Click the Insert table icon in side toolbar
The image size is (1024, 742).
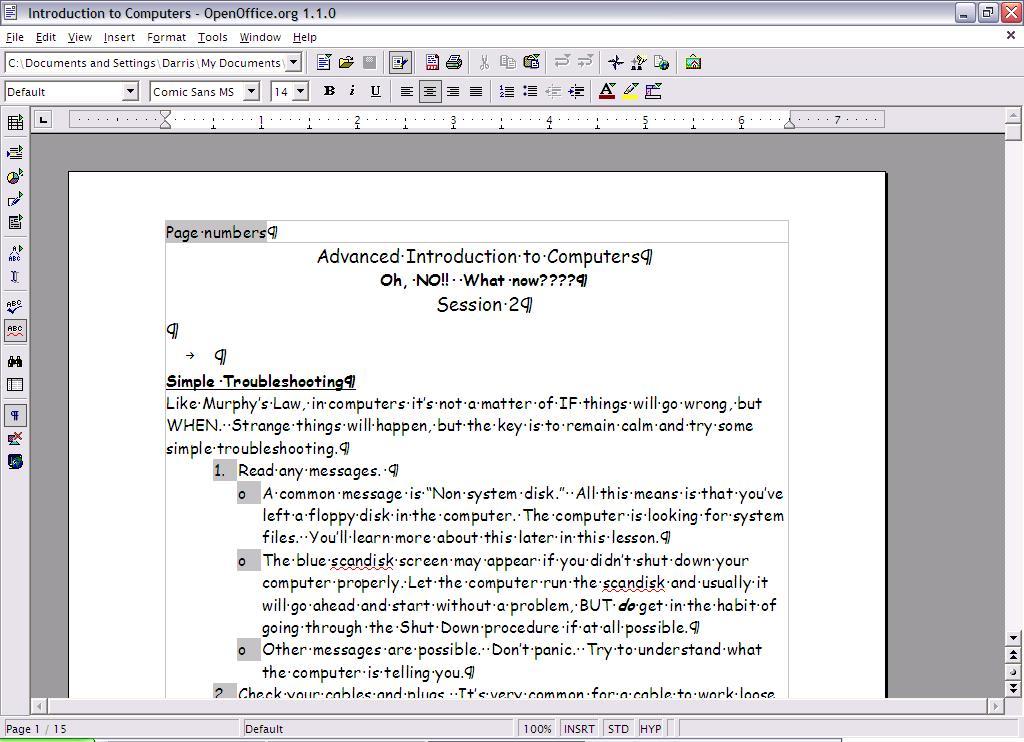coord(15,122)
